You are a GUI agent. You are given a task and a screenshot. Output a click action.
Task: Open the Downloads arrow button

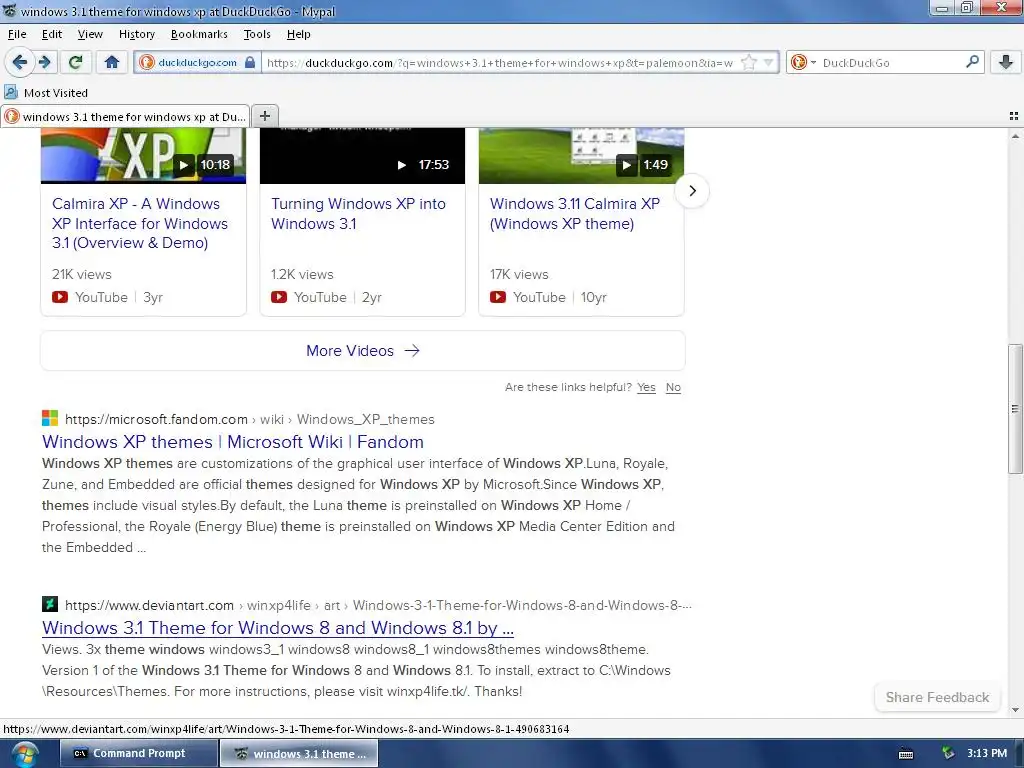[1006, 62]
